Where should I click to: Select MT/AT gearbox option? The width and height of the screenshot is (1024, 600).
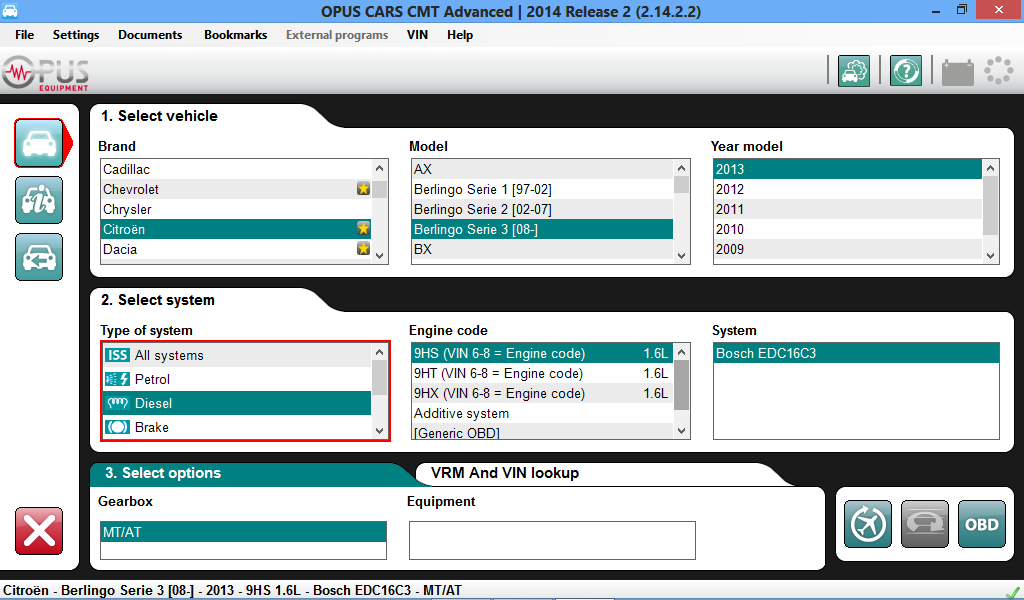[244, 532]
